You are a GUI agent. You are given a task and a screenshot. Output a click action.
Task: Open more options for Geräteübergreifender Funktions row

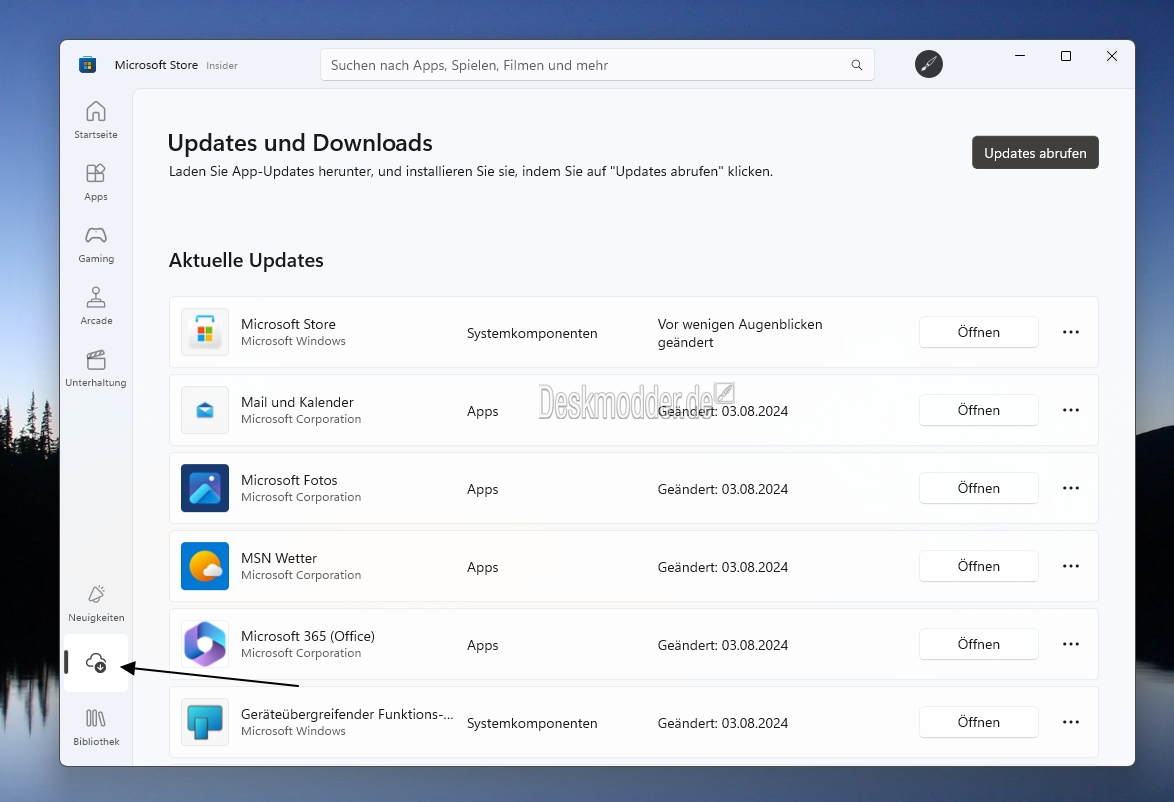click(1071, 722)
